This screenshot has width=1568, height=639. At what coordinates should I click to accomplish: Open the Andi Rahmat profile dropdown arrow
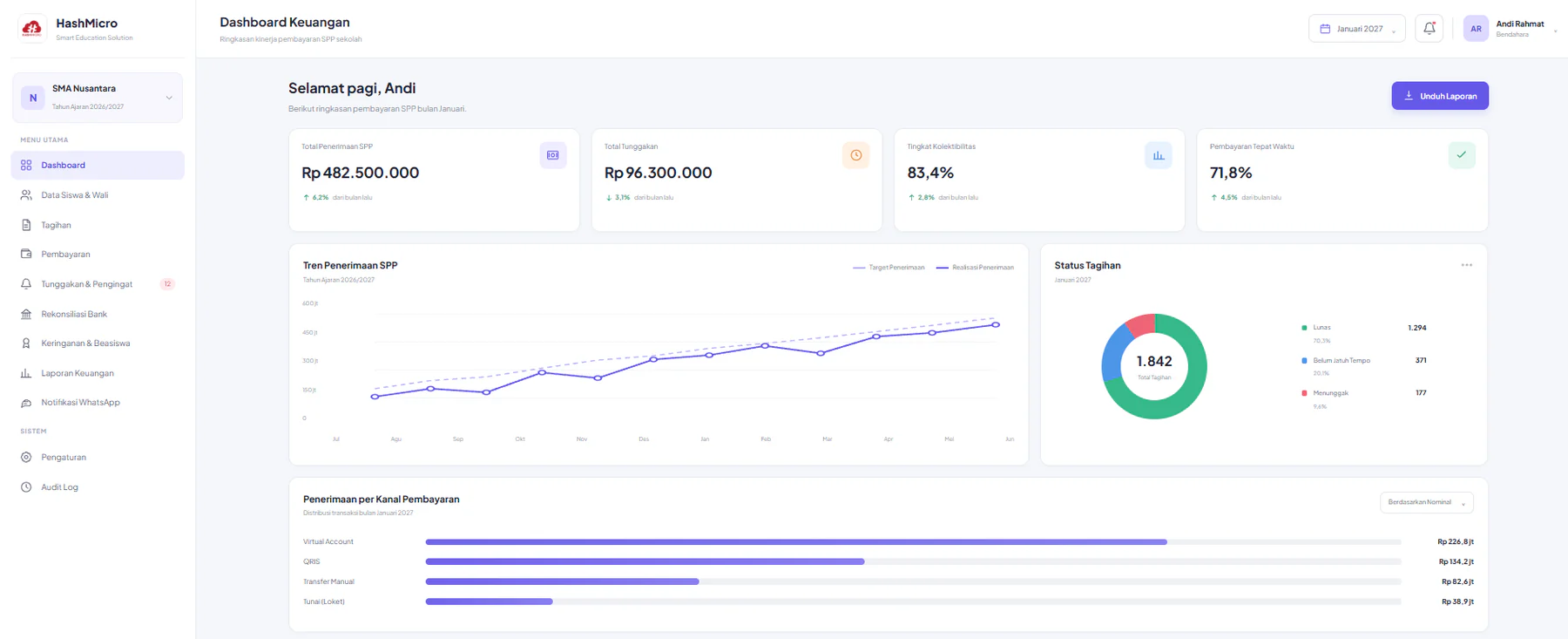[x=1556, y=31]
